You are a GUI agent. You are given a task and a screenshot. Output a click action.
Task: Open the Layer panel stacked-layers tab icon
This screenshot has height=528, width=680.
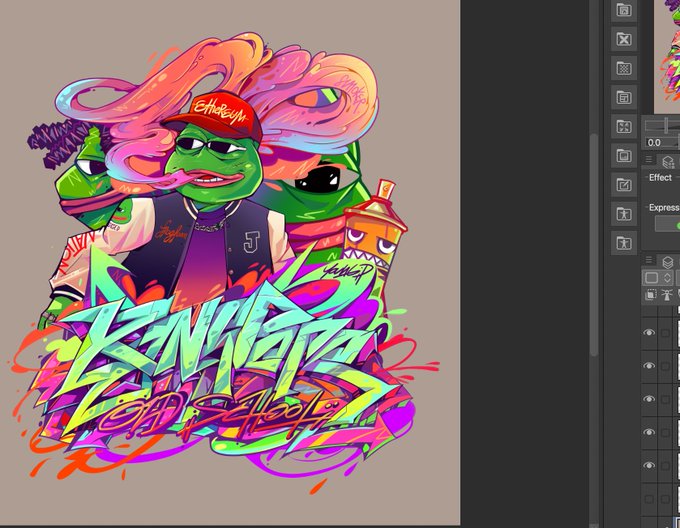click(x=668, y=262)
